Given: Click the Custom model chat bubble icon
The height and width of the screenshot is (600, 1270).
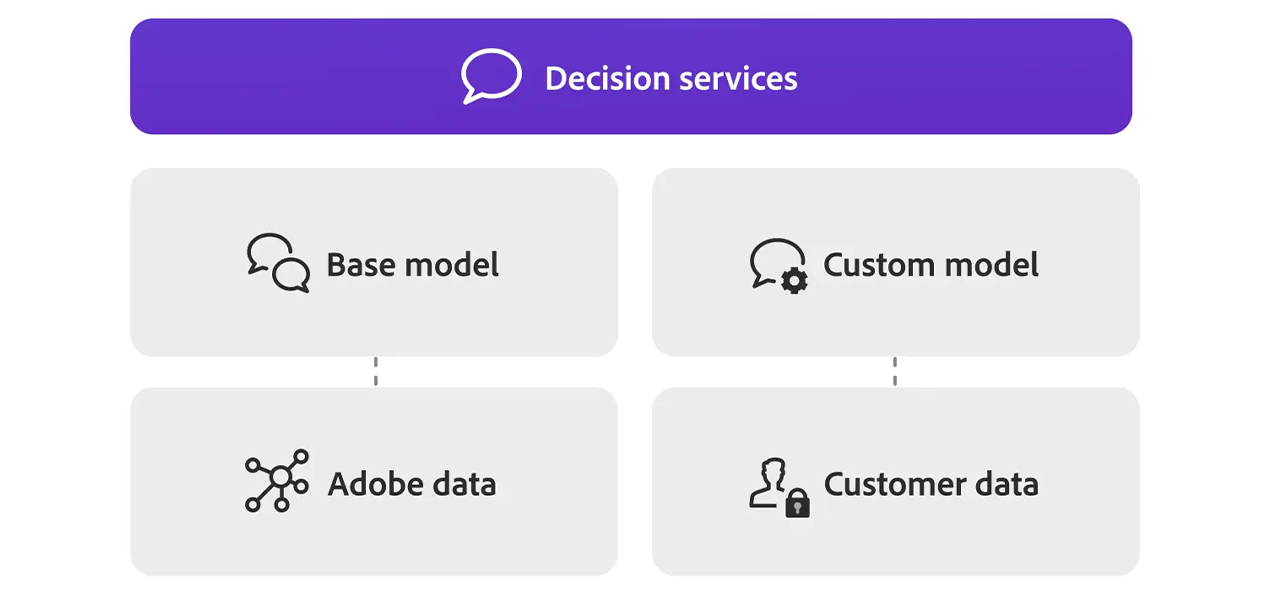Looking at the screenshot, I should tap(779, 265).
